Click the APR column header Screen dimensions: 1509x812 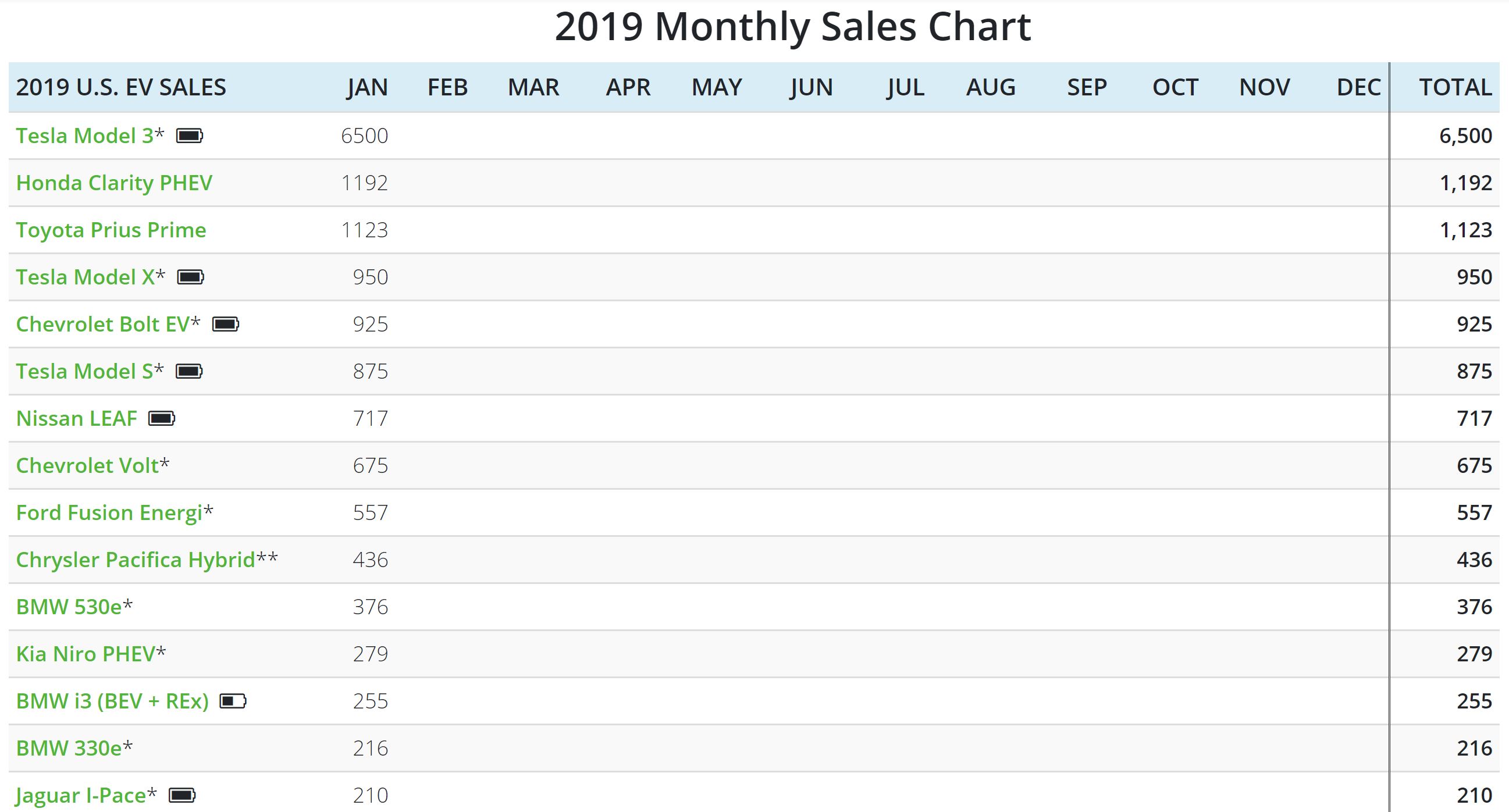click(x=628, y=87)
